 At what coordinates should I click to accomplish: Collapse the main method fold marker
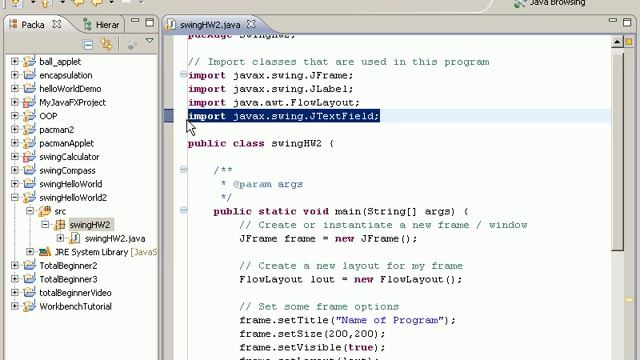tap(183, 210)
